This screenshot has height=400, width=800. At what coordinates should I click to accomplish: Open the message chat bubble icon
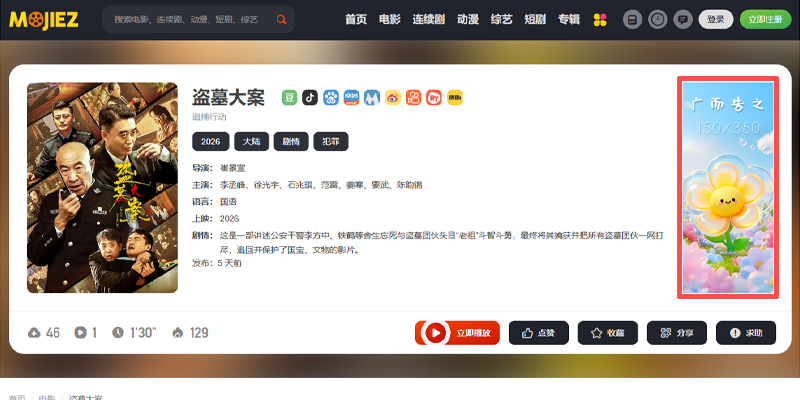pyautogui.click(x=682, y=19)
